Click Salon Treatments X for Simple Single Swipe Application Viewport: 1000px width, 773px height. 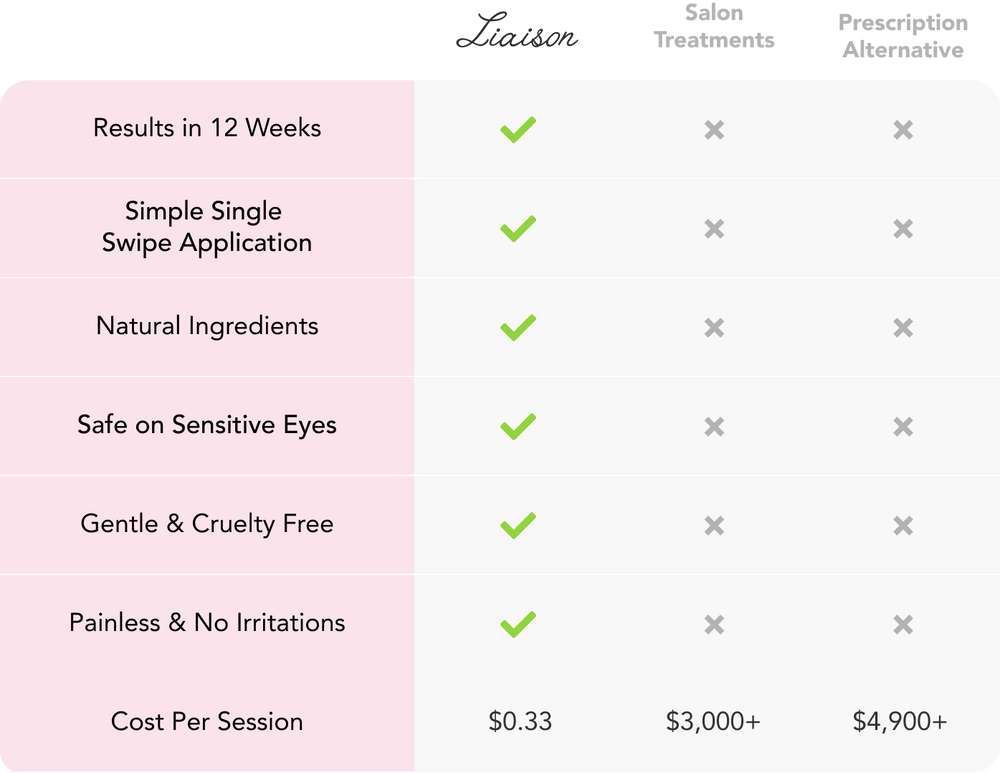pyautogui.click(x=714, y=229)
